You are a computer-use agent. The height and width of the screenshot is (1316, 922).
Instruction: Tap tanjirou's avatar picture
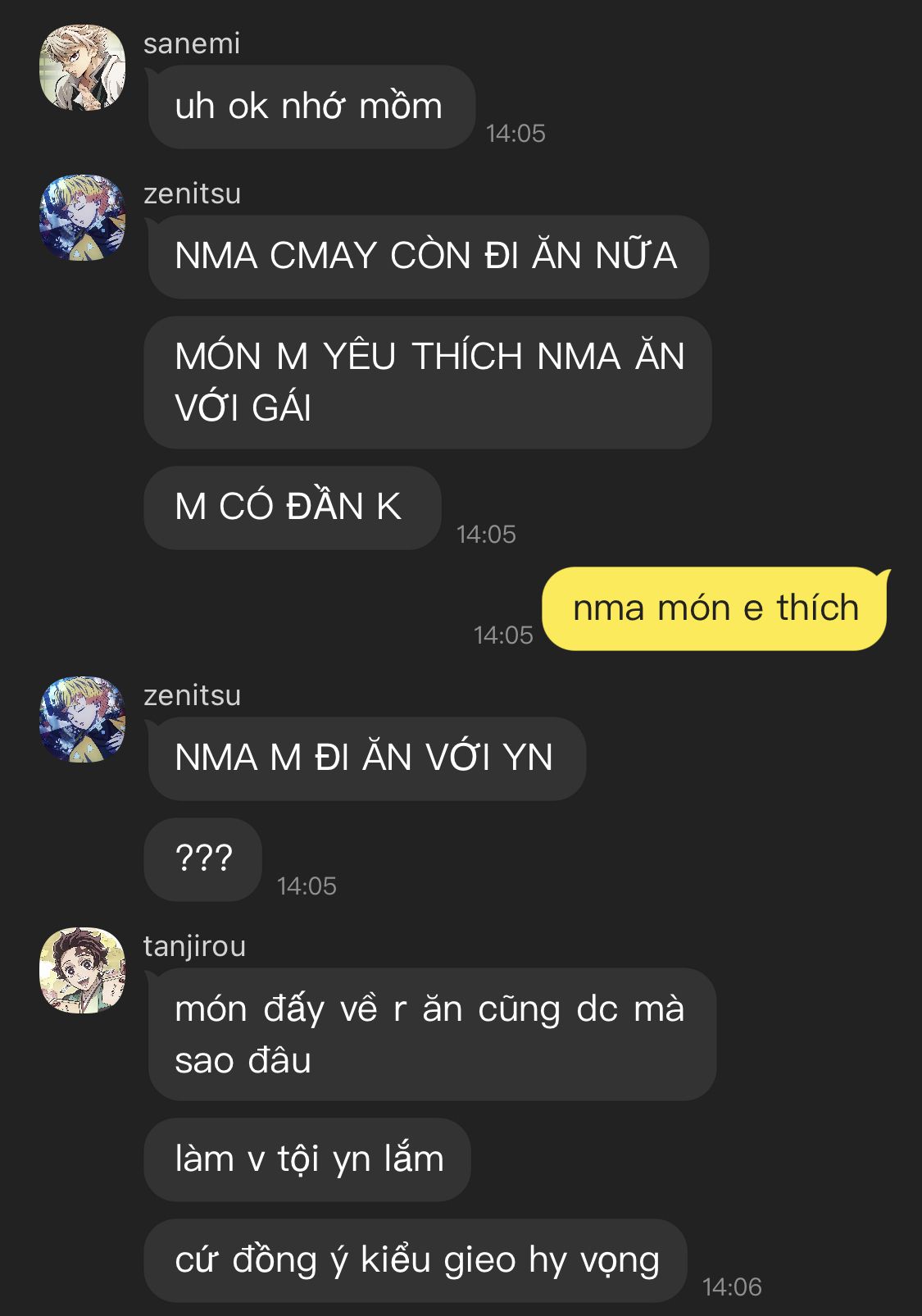83,971
